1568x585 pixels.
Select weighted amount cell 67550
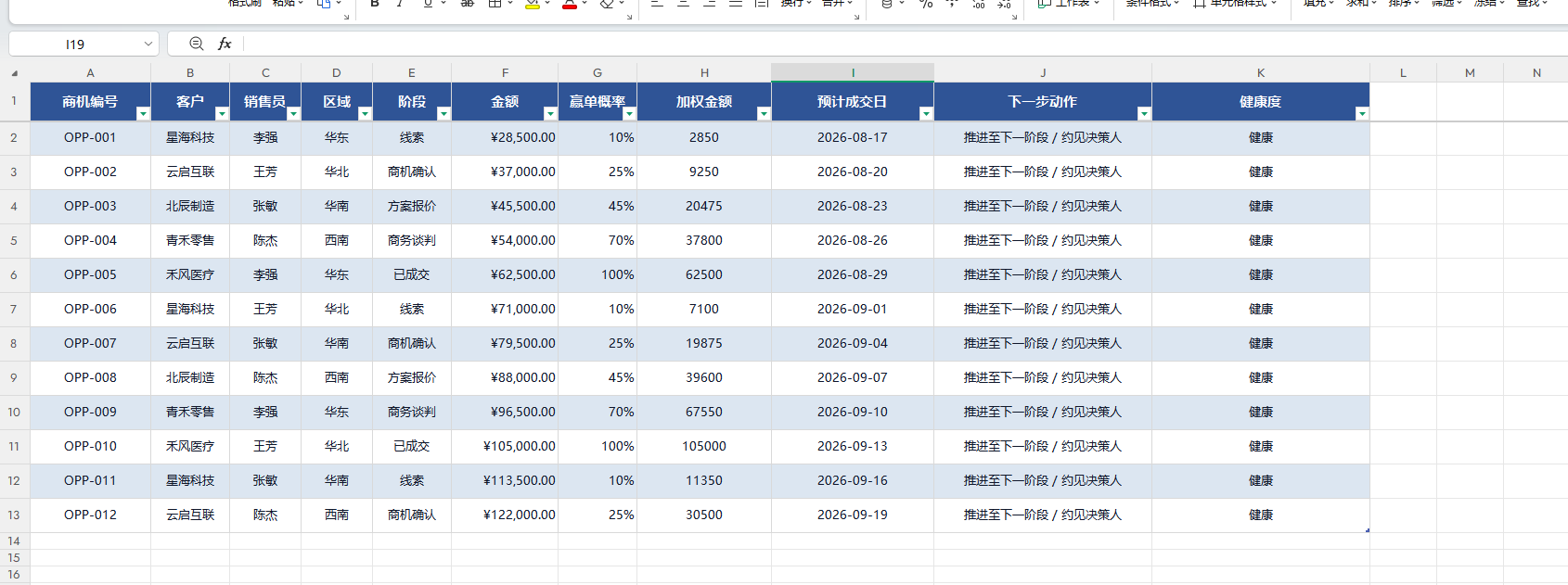704,412
